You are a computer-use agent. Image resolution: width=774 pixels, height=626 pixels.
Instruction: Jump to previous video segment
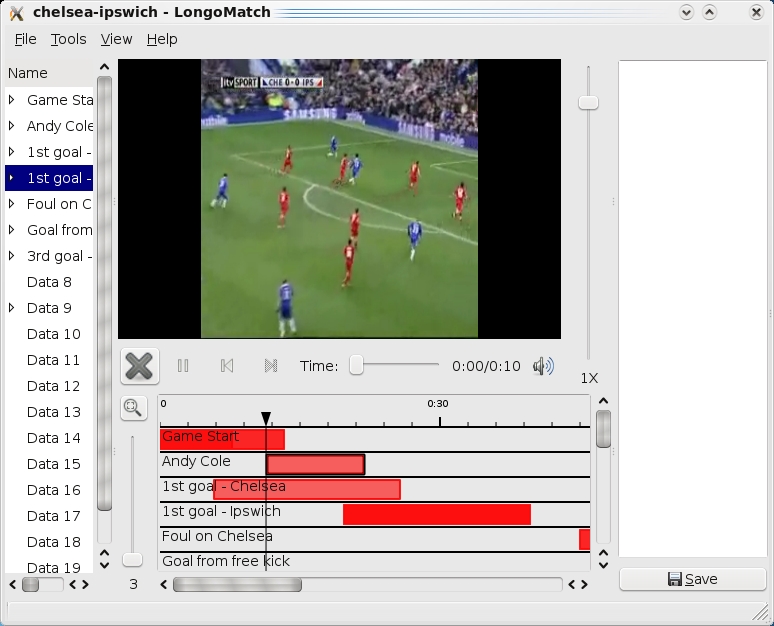227,366
